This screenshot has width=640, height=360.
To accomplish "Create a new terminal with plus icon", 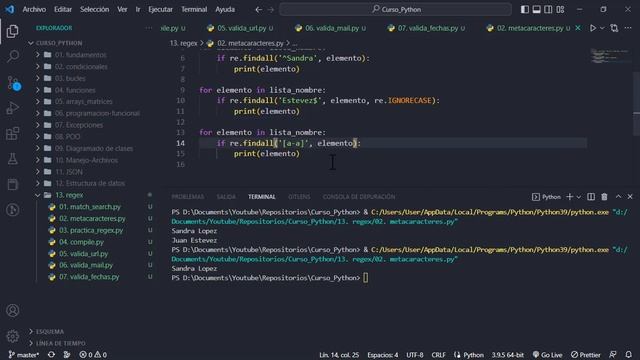I will coord(569,197).
